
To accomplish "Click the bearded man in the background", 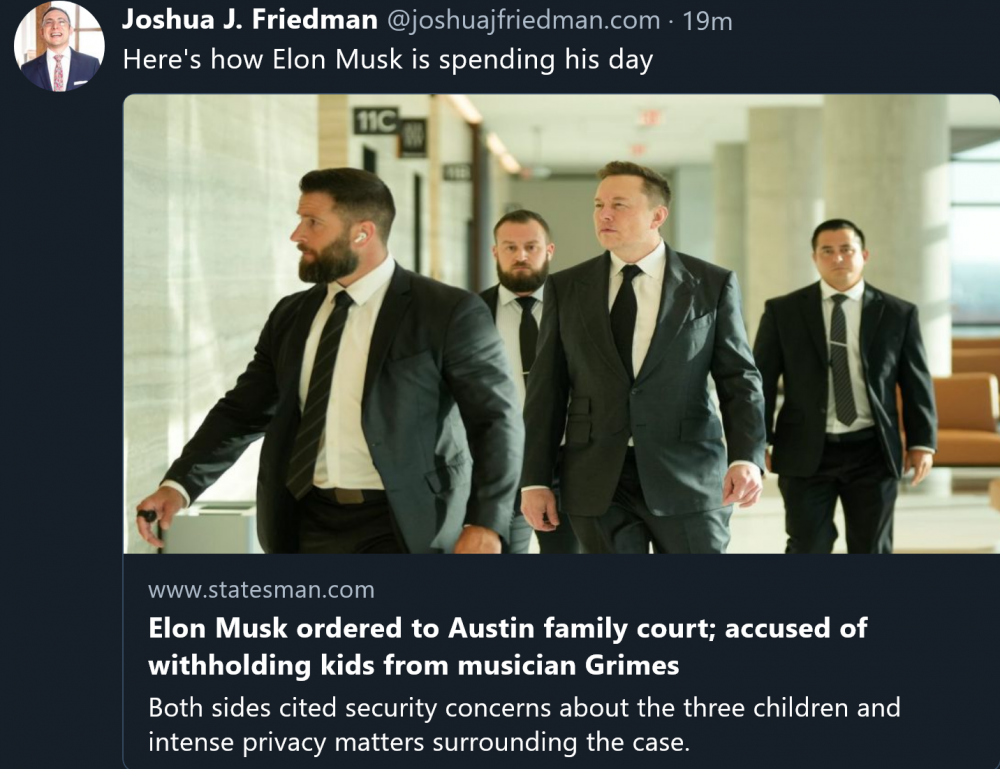I will pos(522,260).
